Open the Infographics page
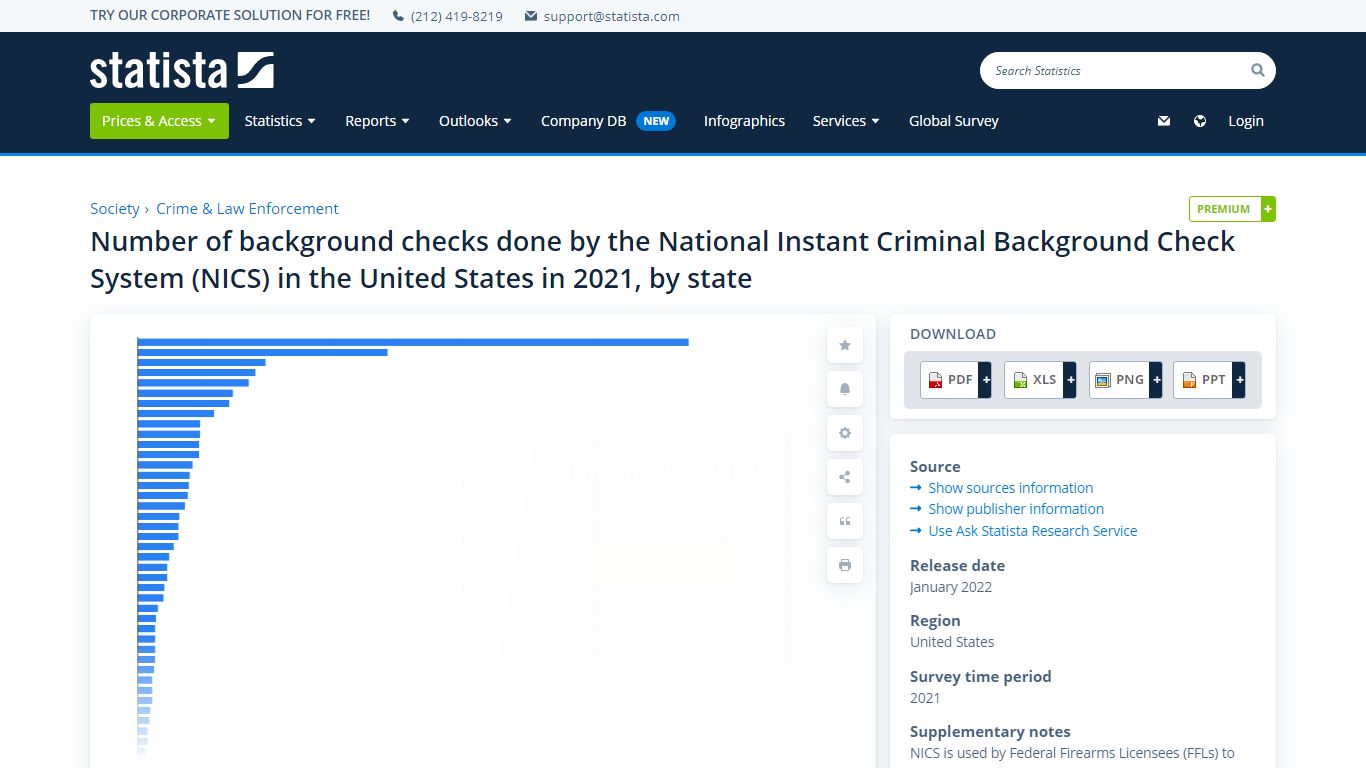The height and width of the screenshot is (768, 1366). (744, 121)
